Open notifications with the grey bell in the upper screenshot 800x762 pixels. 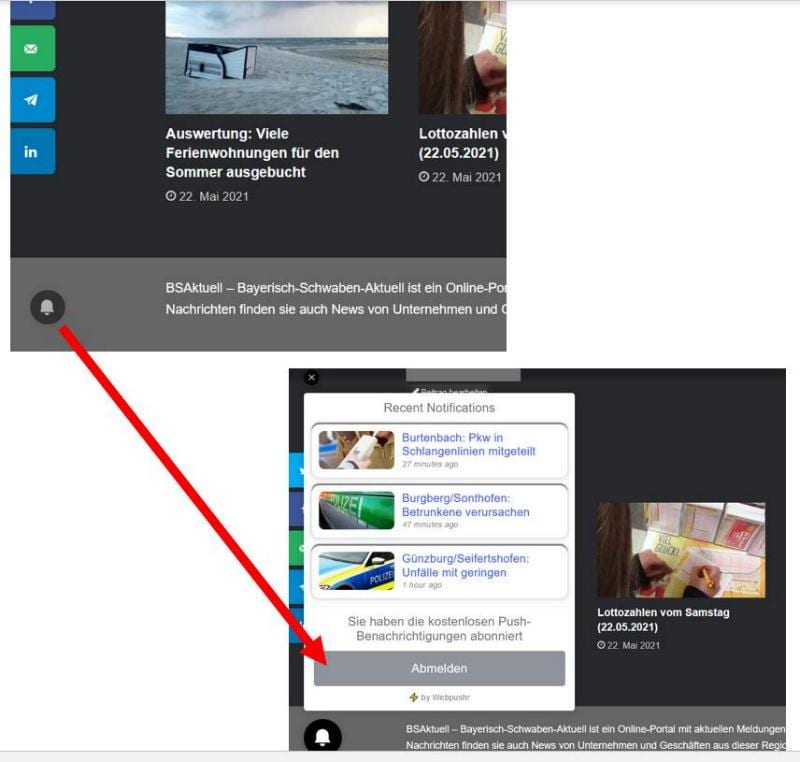point(47,307)
